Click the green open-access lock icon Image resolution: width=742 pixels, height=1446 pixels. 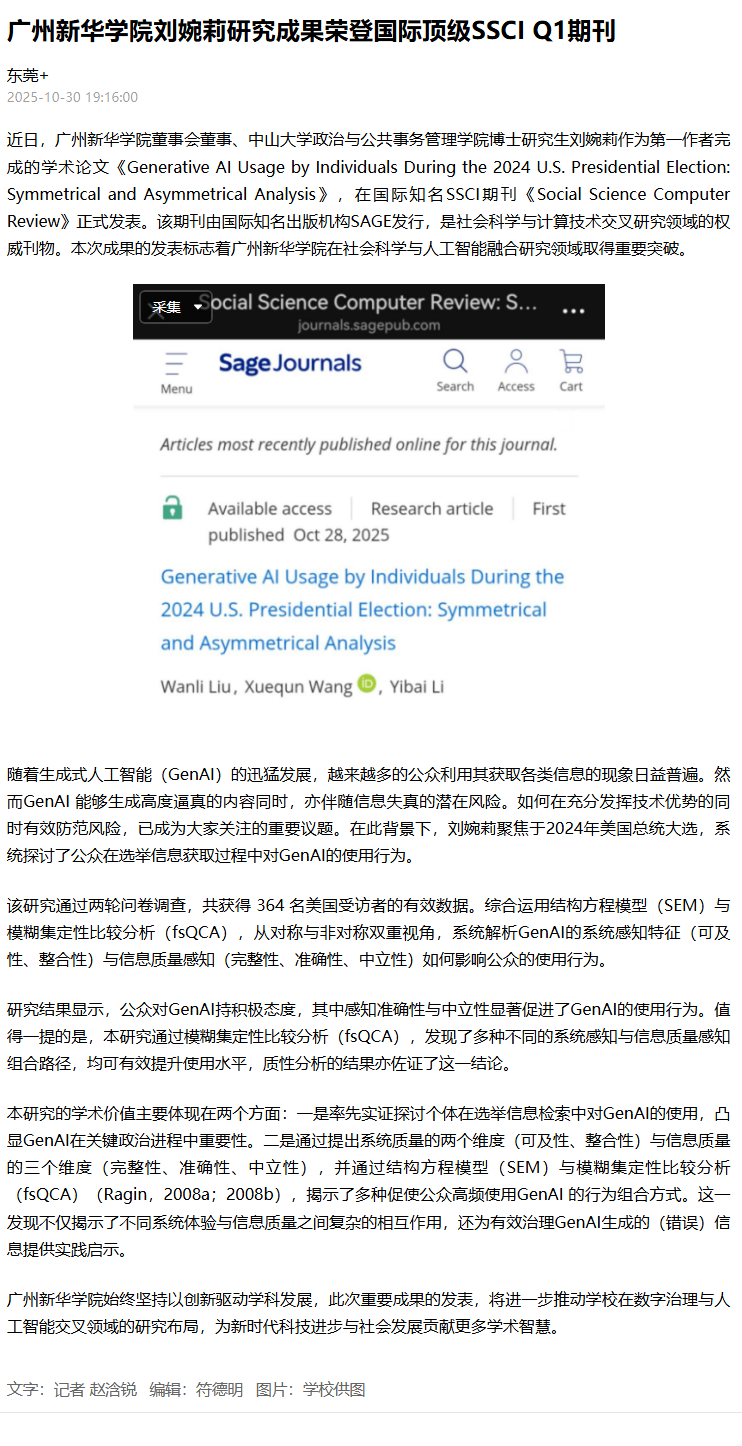[172, 508]
